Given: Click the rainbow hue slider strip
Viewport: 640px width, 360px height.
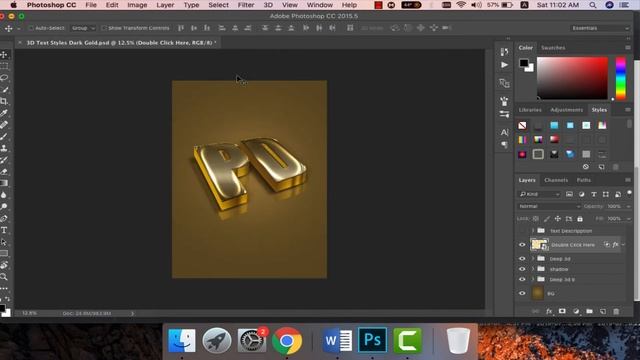Looking at the screenshot, I should pos(620,78).
